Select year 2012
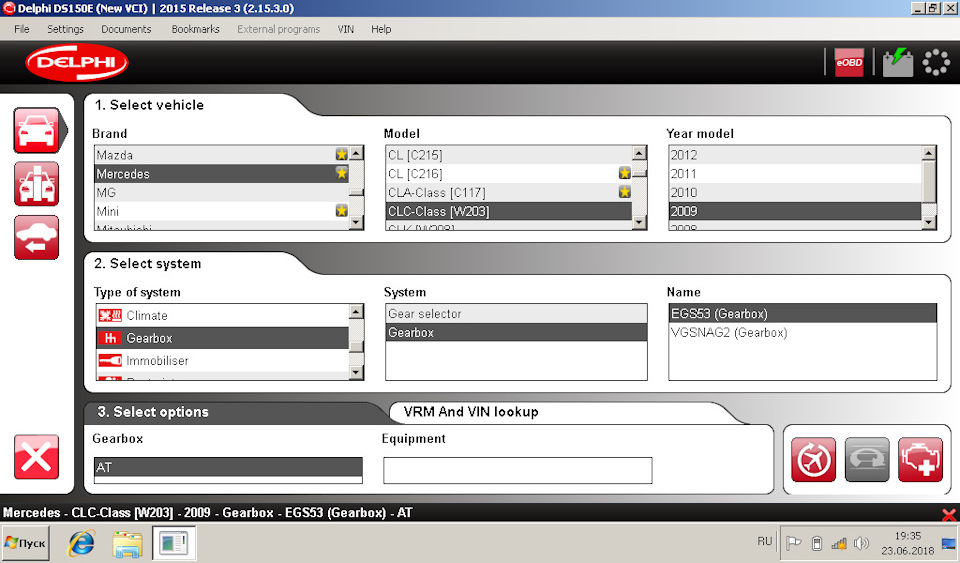 click(x=795, y=155)
